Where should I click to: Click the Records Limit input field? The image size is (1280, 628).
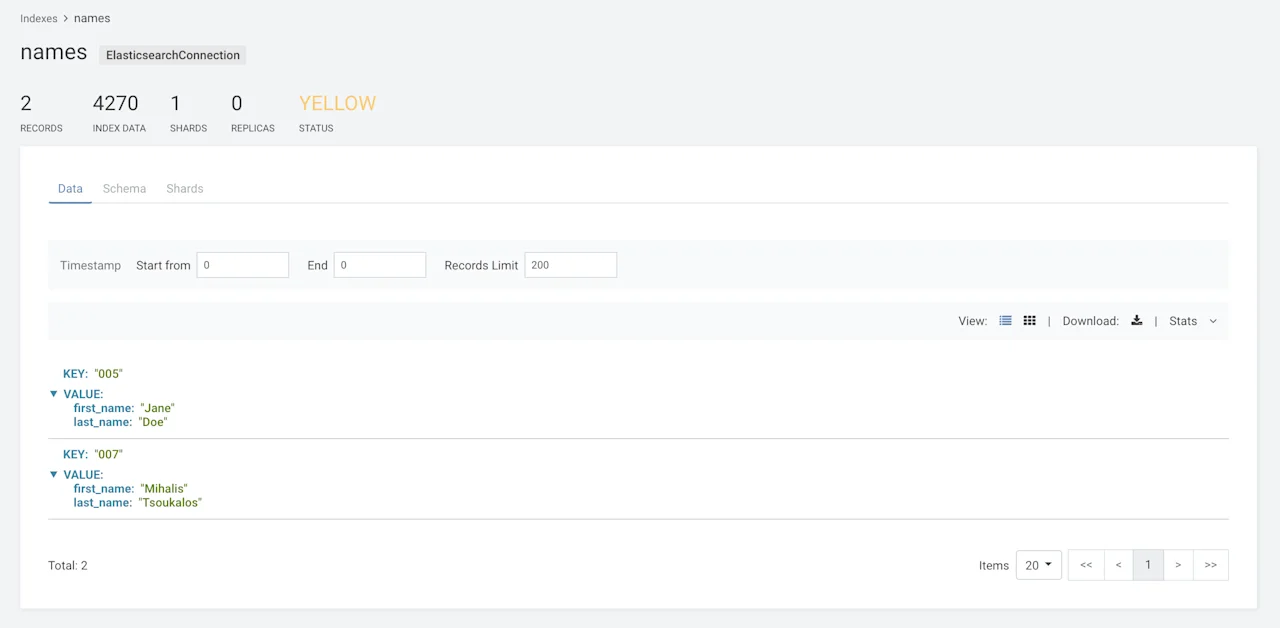click(x=570, y=264)
